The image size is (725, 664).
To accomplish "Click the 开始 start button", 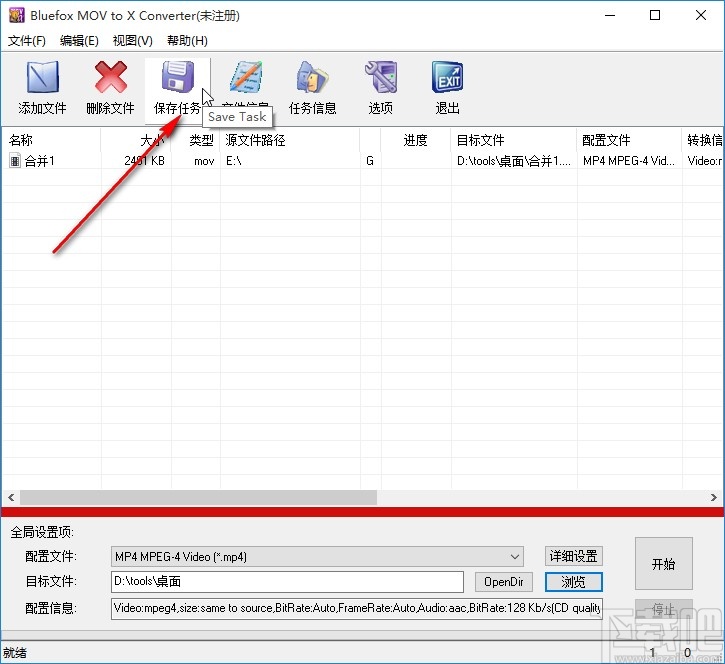I will pos(664,564).
